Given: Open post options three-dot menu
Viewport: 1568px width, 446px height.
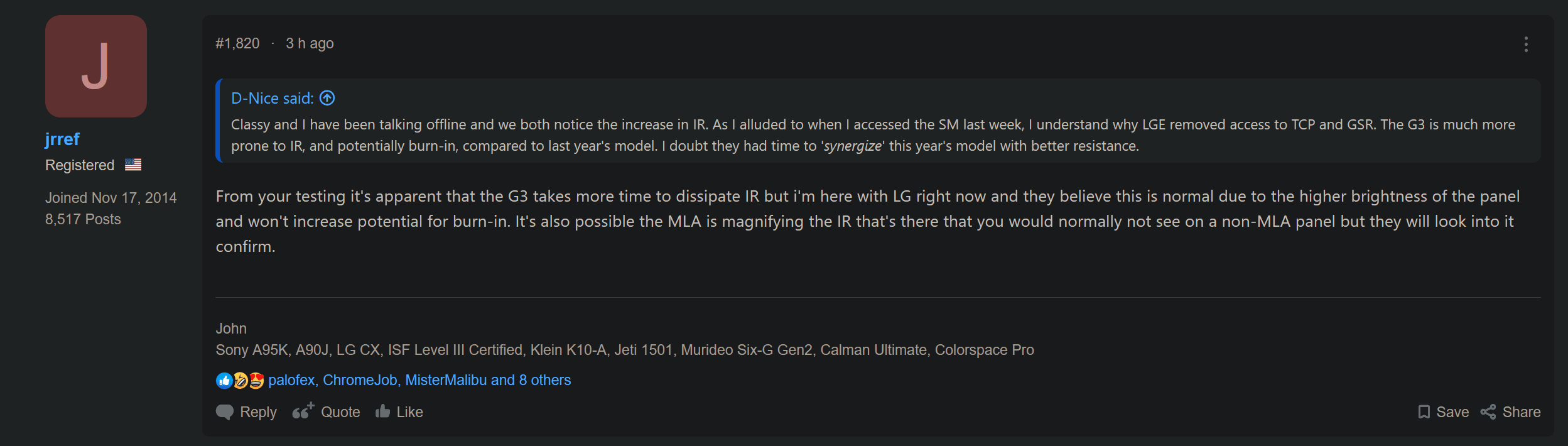Looking at the screenshot, I should (1526, 44).
